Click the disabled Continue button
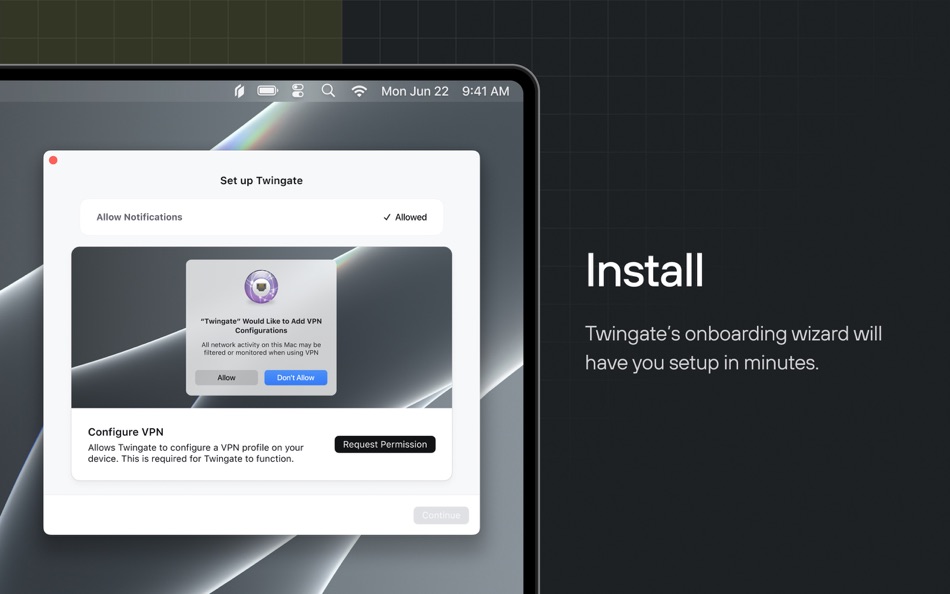Viewport: 950px width, 594px height. click(x=441, y=515)
